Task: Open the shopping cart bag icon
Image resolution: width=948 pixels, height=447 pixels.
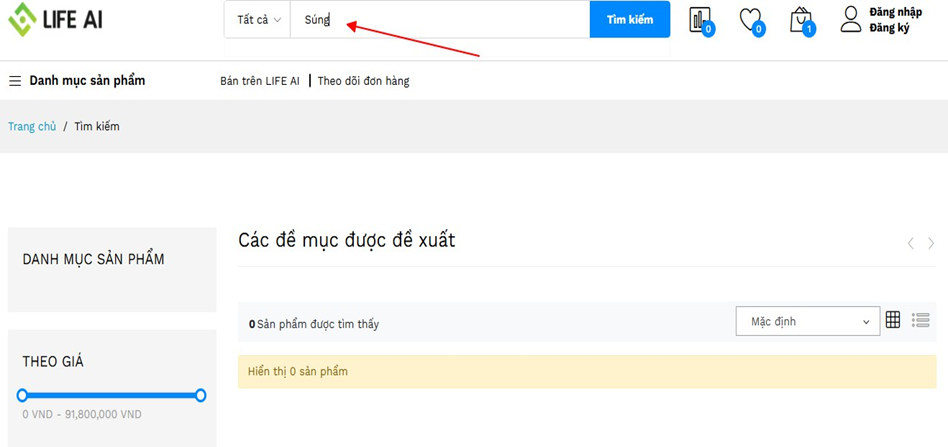Action: point(800,19)
